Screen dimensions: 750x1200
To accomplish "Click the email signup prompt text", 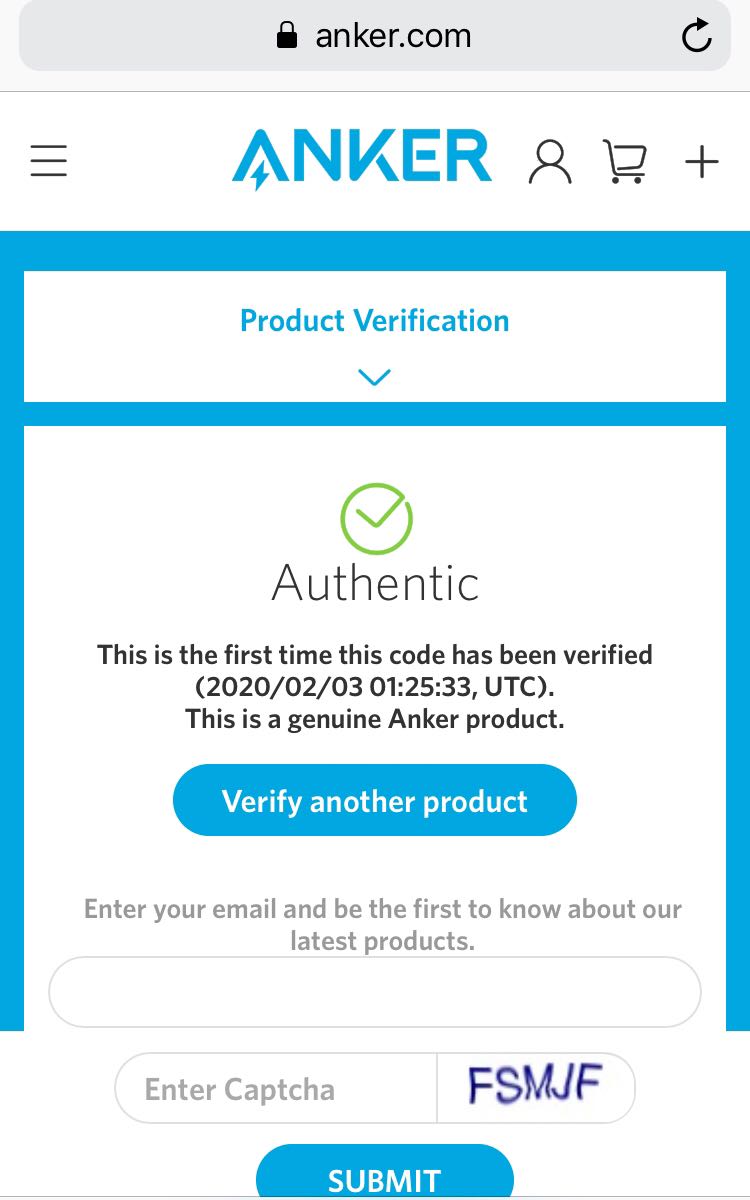I will tap(382, 924).
